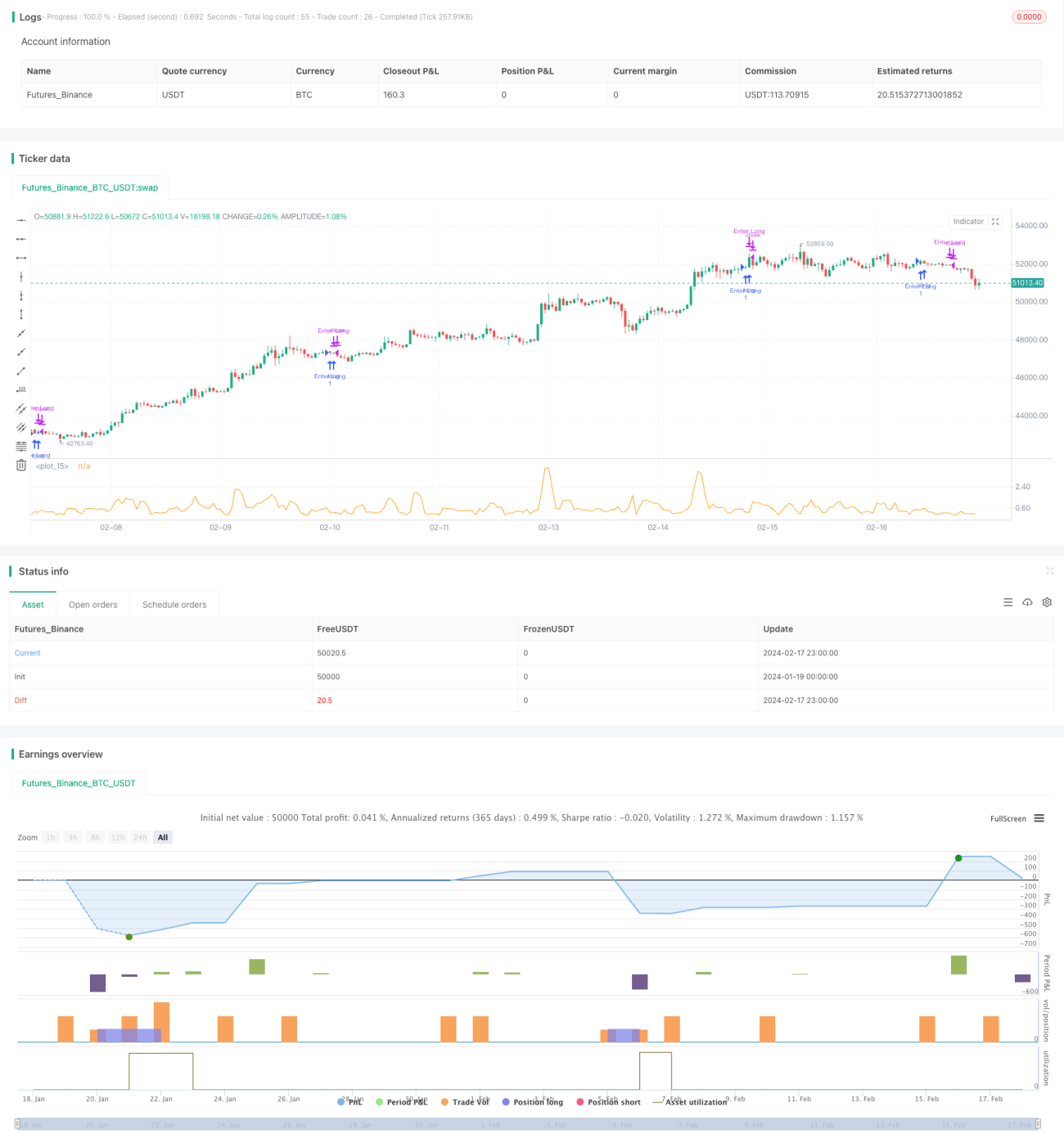This screenshot has width=1064, height=1148.
Task: Click the Estimated returns column header
Action: coord(914,71)
